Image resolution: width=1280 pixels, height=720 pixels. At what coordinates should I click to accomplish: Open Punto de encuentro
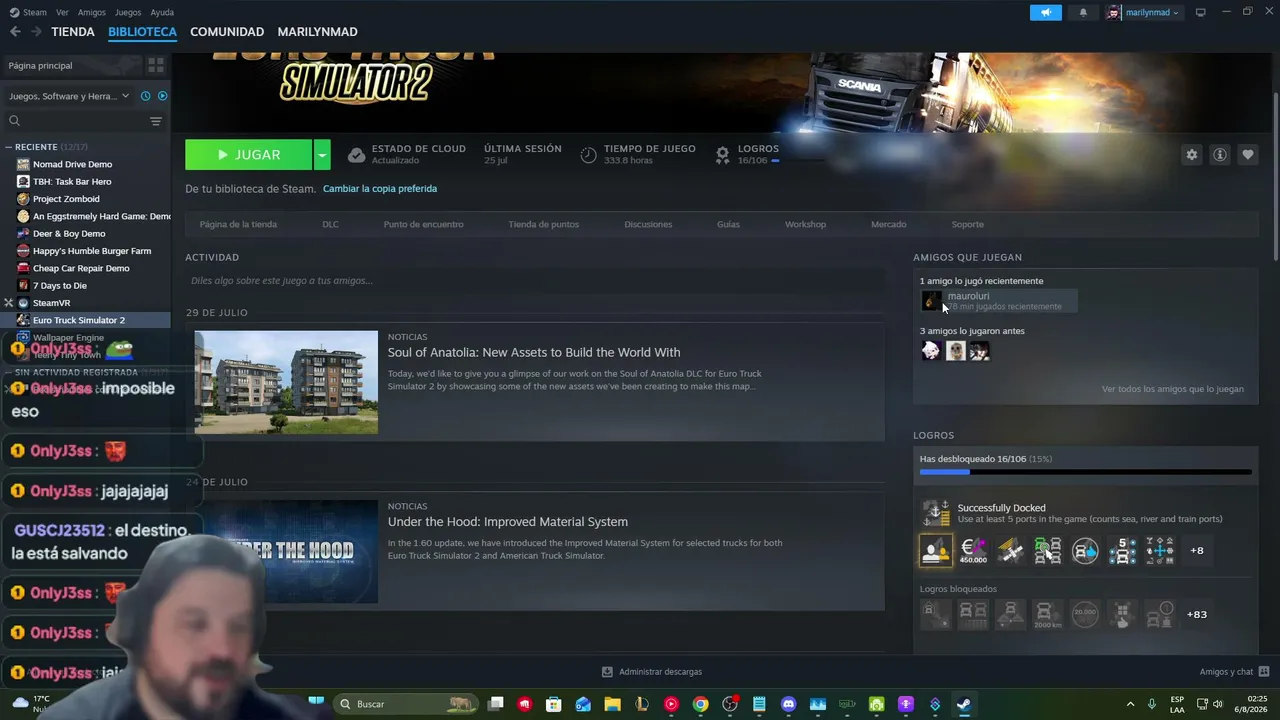click(423, 224)
